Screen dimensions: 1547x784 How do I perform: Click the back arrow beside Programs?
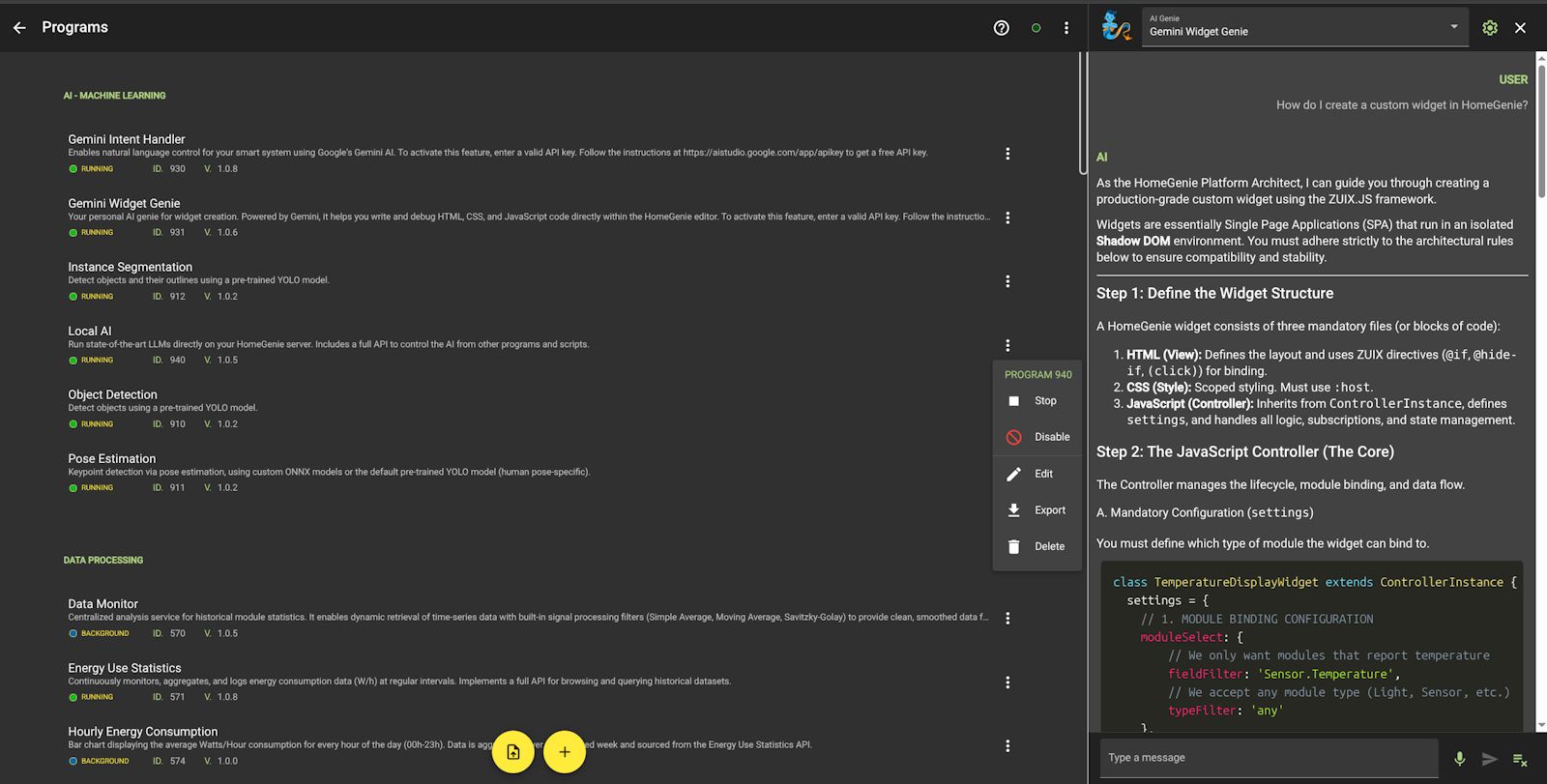tap(19, 28)
